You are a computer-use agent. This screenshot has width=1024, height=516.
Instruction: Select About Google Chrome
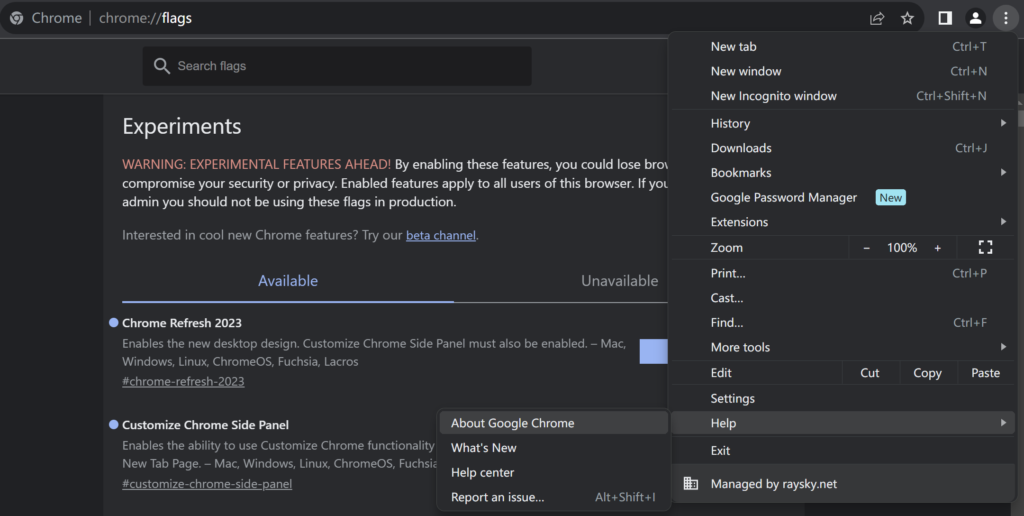[x=512, y=423]
